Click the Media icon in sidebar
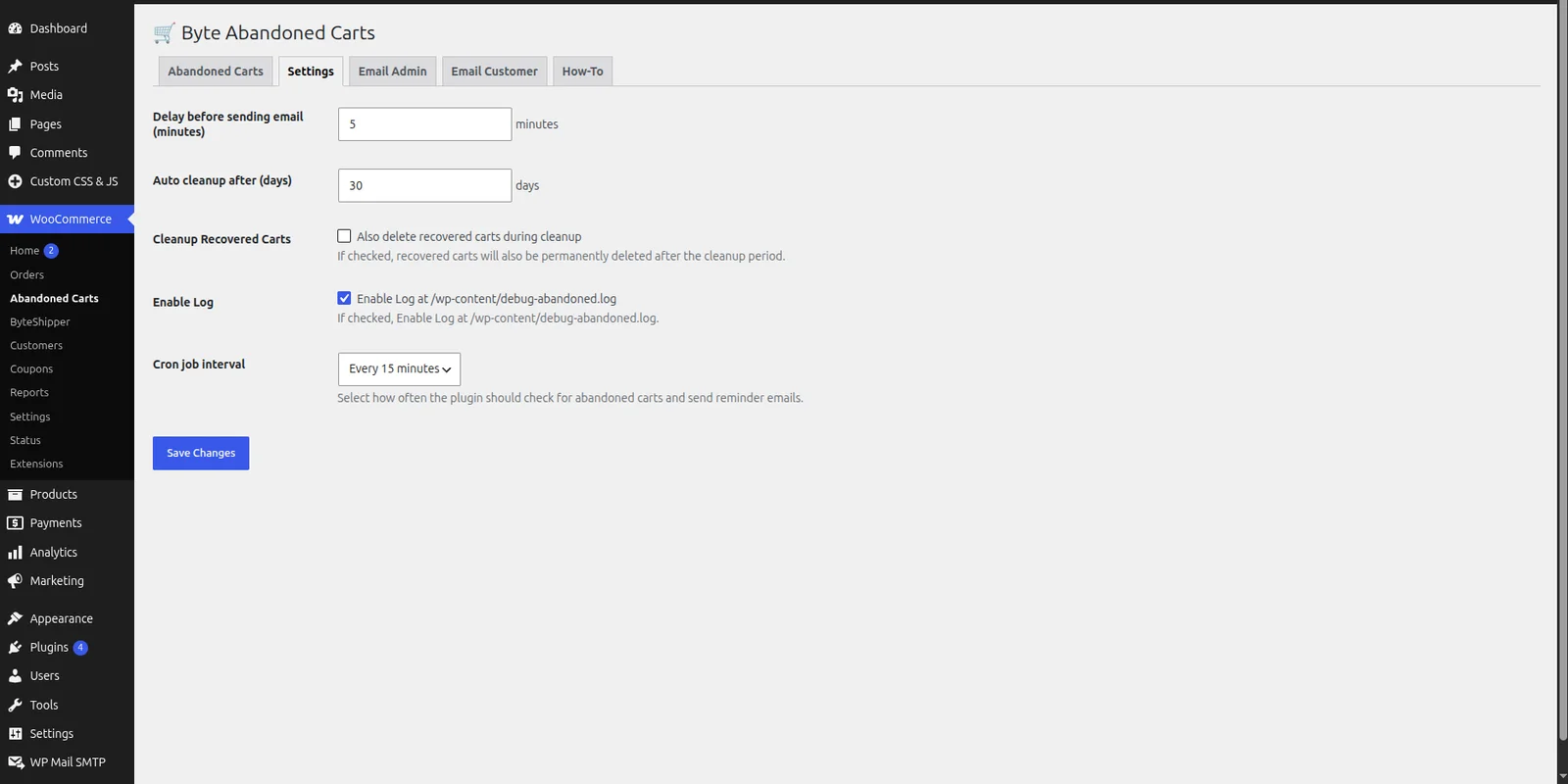The image size is (1568, 784). (x=15, y=95)
